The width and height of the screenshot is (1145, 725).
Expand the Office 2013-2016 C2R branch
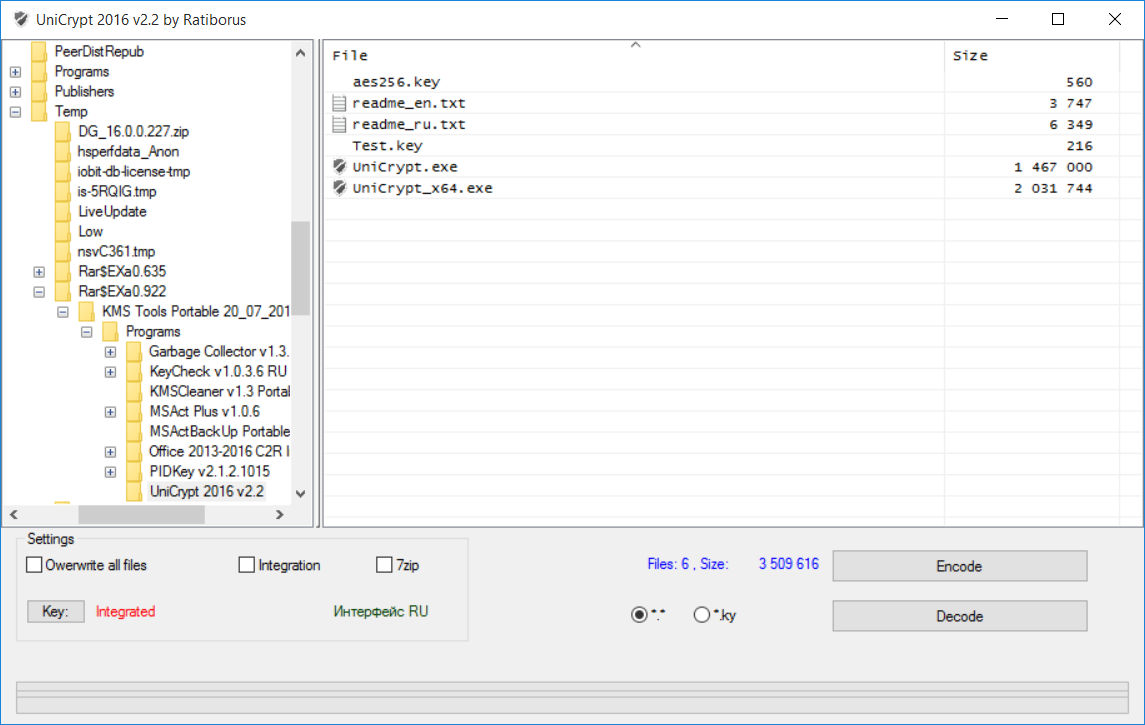110,451
